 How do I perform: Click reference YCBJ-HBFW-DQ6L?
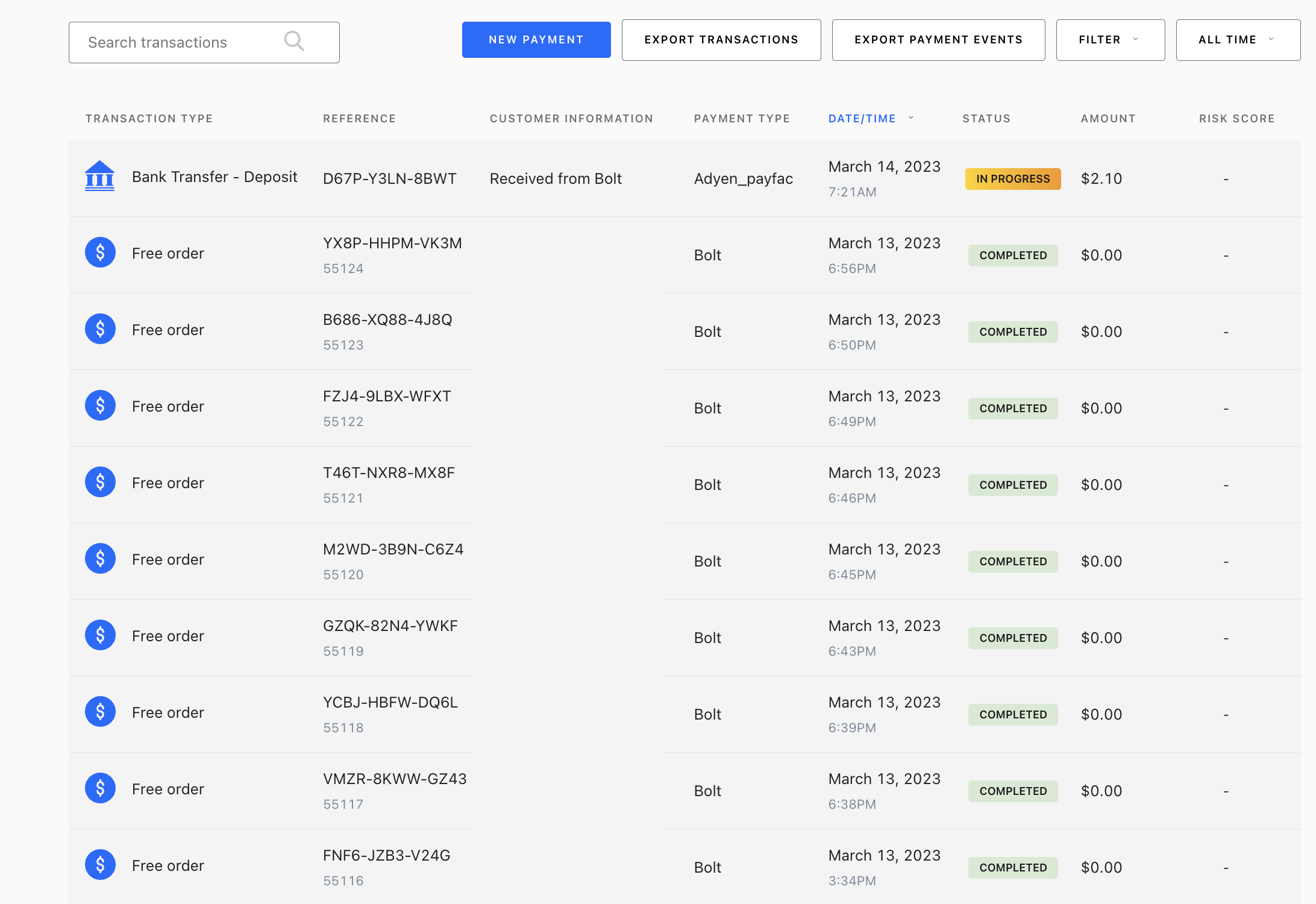click(x=390, y=703)
